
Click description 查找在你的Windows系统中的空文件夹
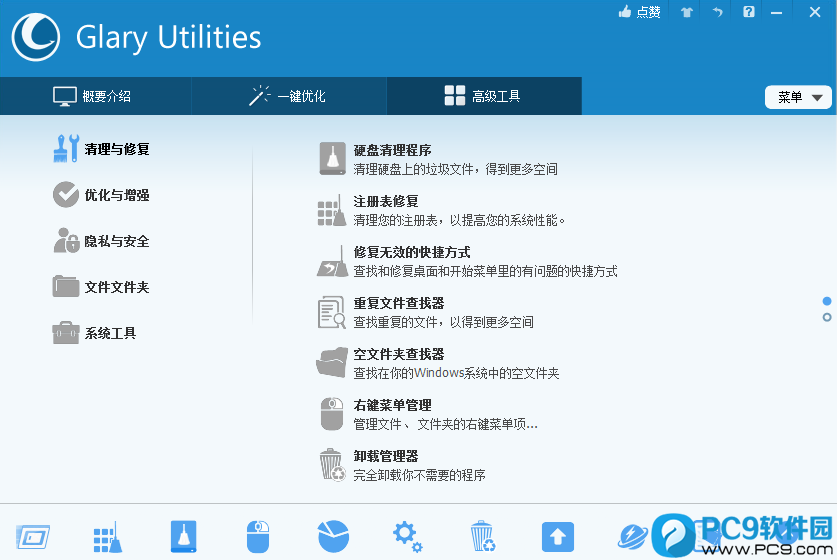(x=456, y=373)
